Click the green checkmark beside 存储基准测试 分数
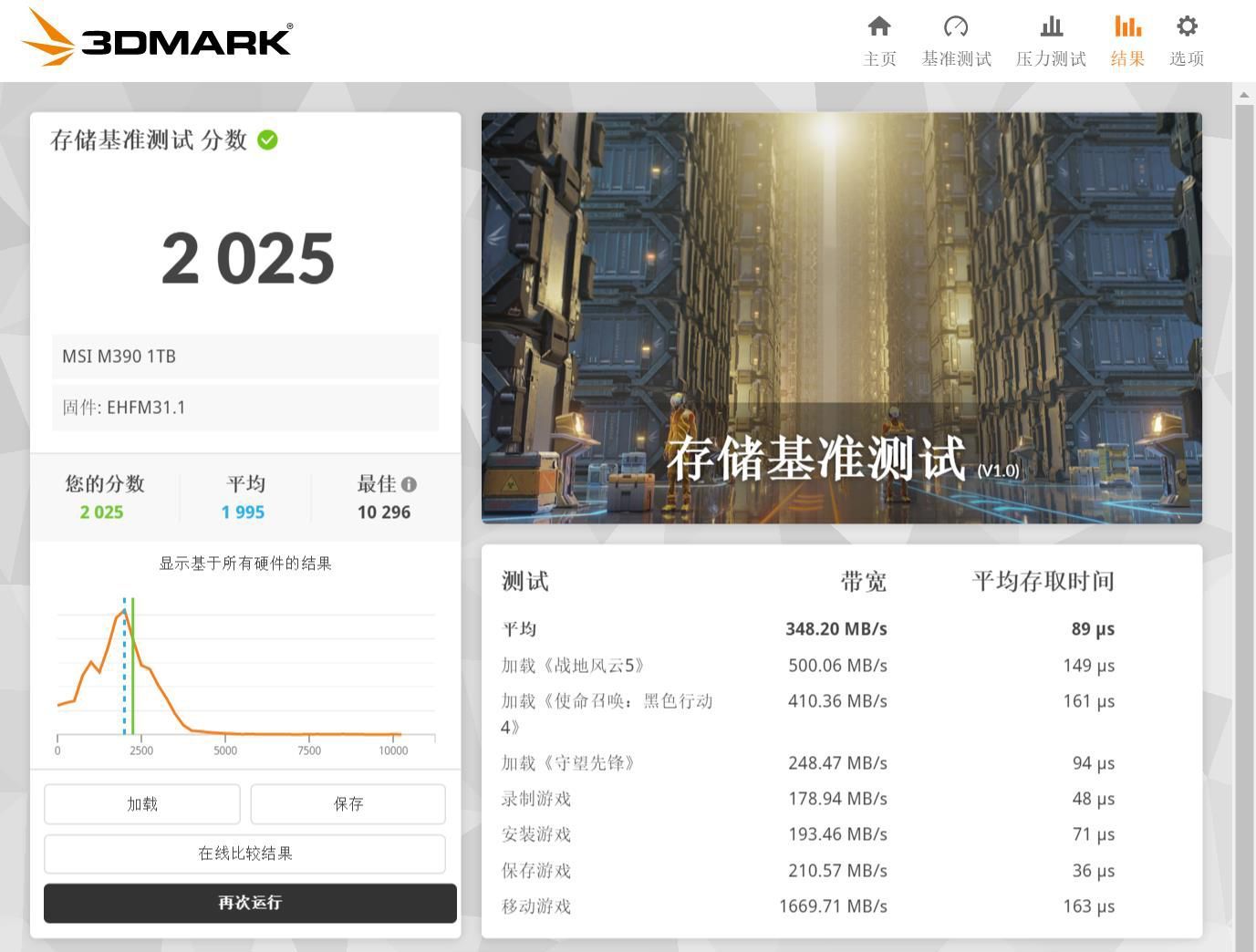This screenshot has height=952, width=1256. point(267,140)
